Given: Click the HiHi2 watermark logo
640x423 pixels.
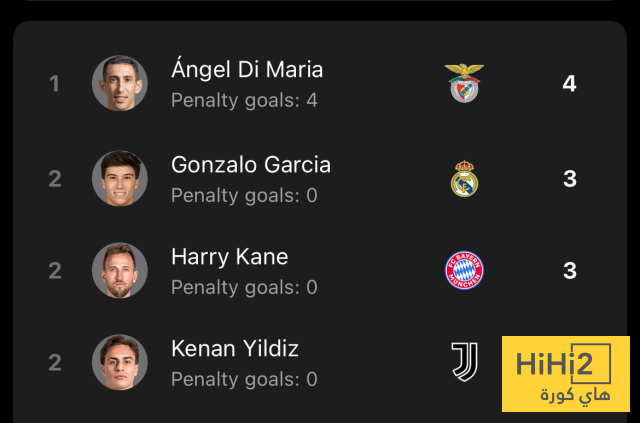Looking at the screenshot, I should pyautogui.click(x=565, y=374).
